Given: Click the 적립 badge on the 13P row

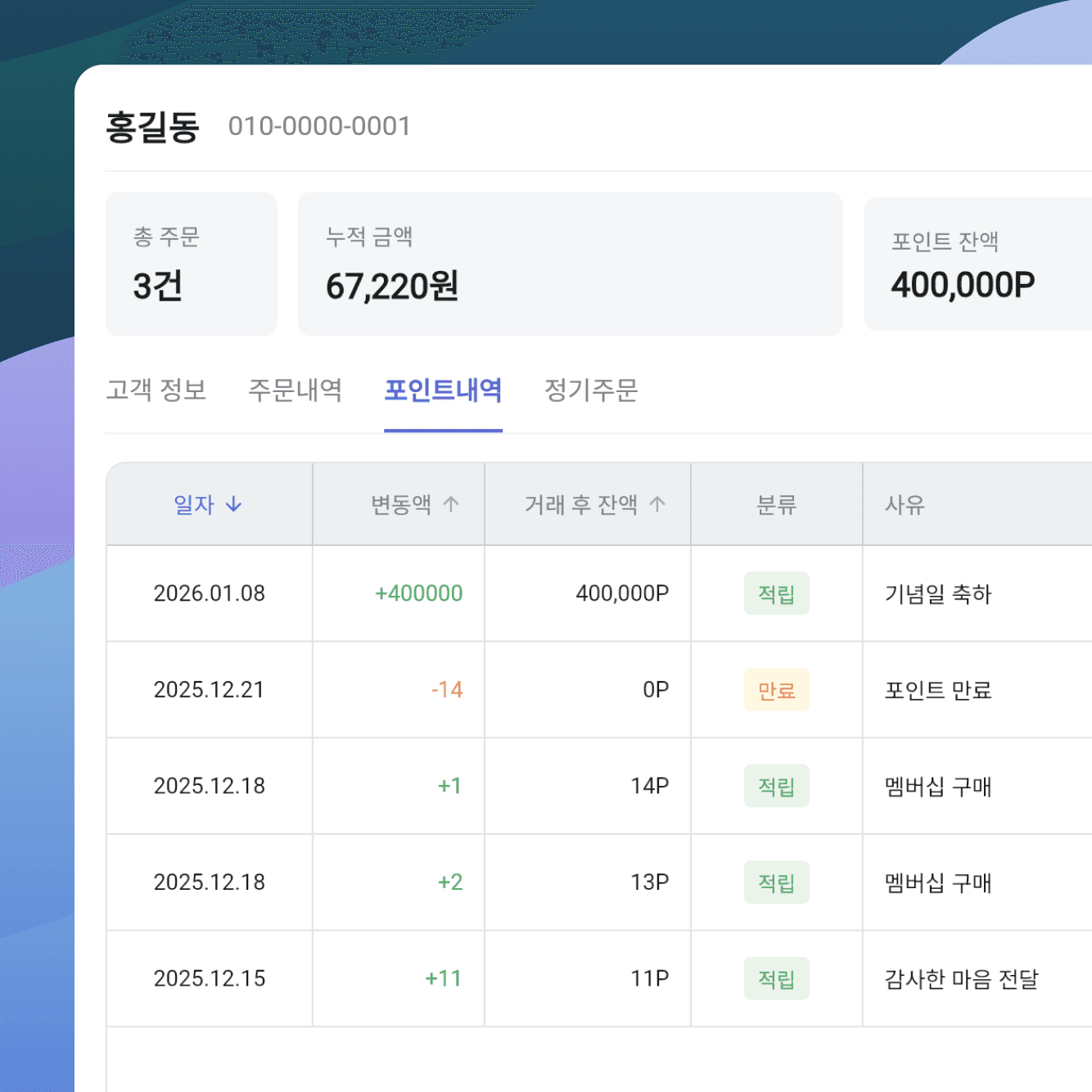Looking at the screenshot, I should coord(776,882).
